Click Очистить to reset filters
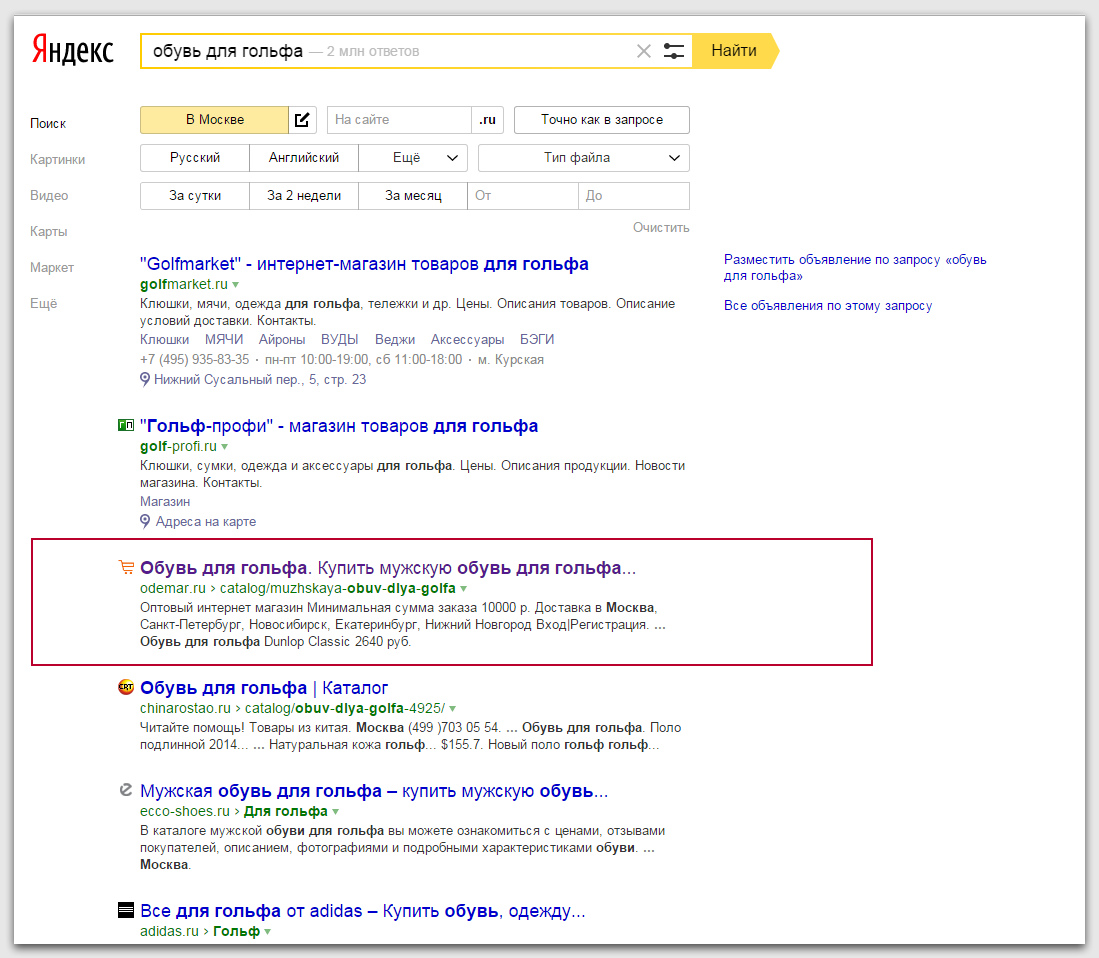 [x=661, y=227]
